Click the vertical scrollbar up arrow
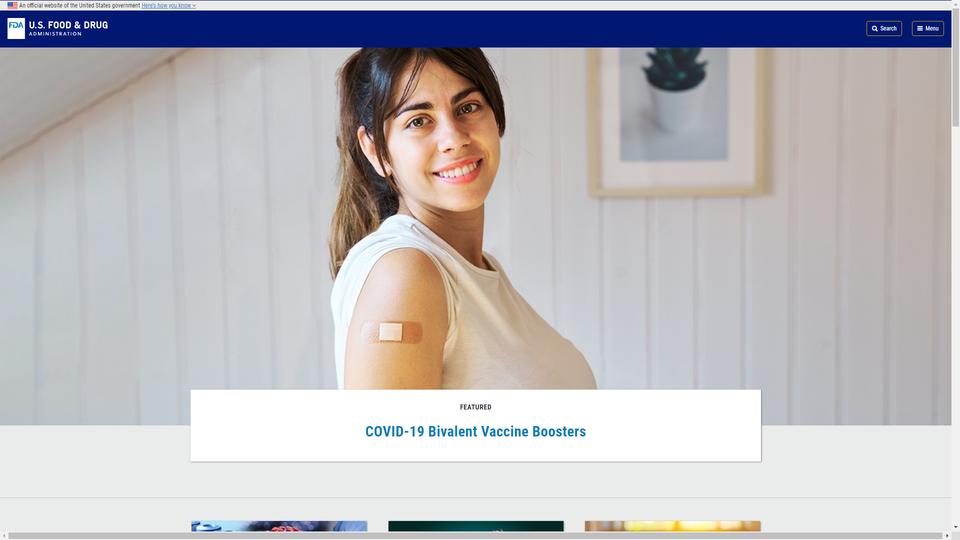Screen dimensions: 960x540 (x=956, y=4)
